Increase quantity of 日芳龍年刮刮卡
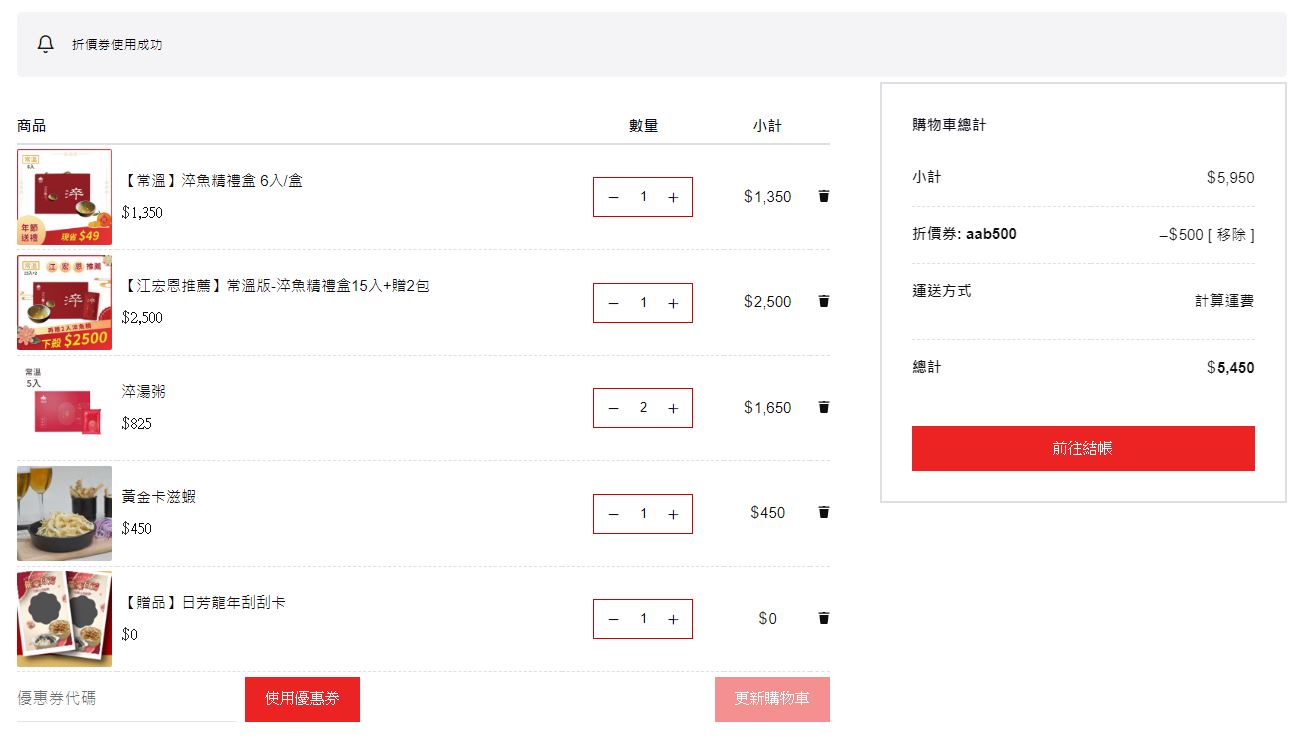The height and width of the screenshot is (748, 1314). pos(673,619)
